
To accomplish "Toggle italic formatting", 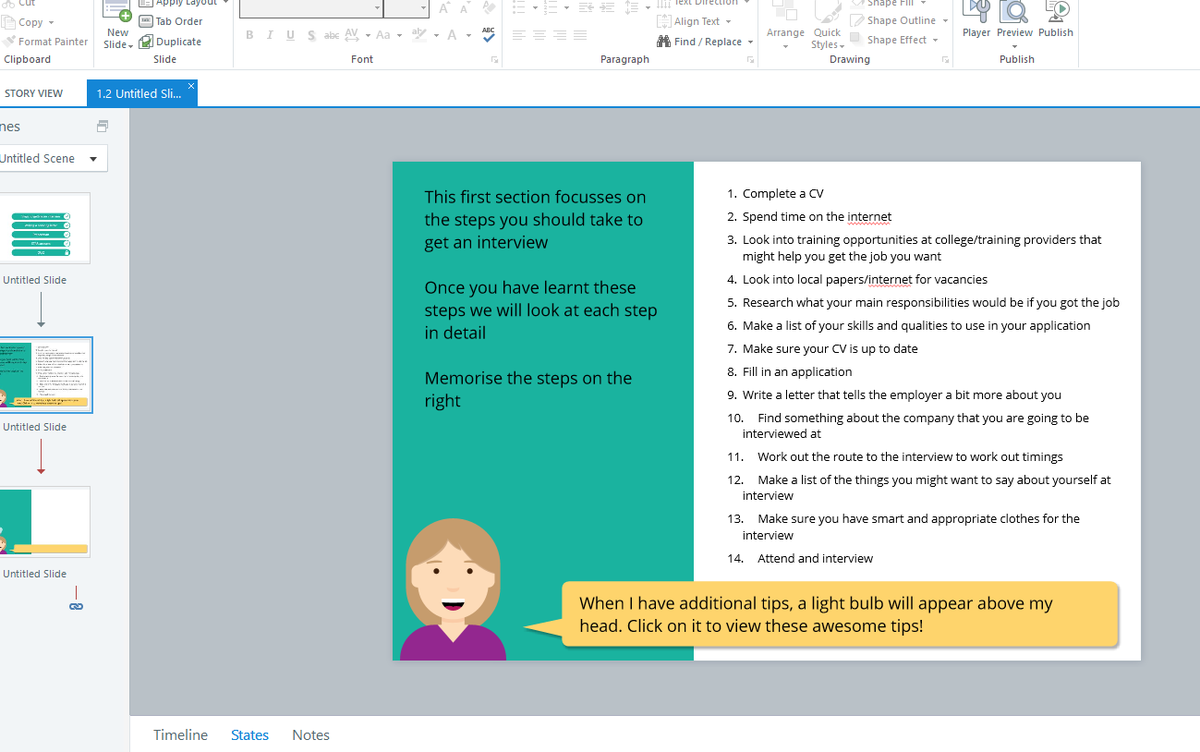I will pyautogui.click(x=270, y=35).
